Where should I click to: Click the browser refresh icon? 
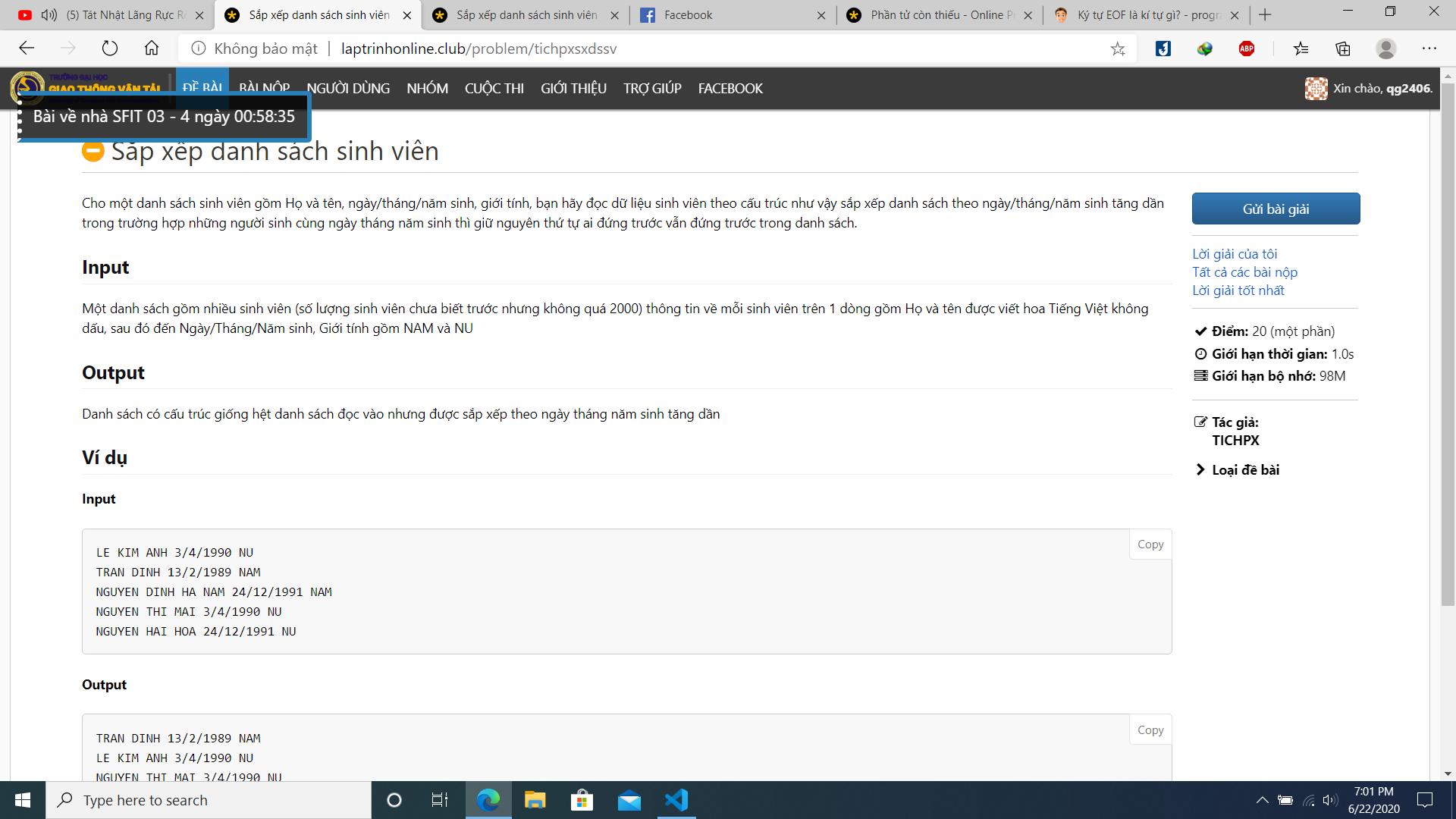click(110, 49)
